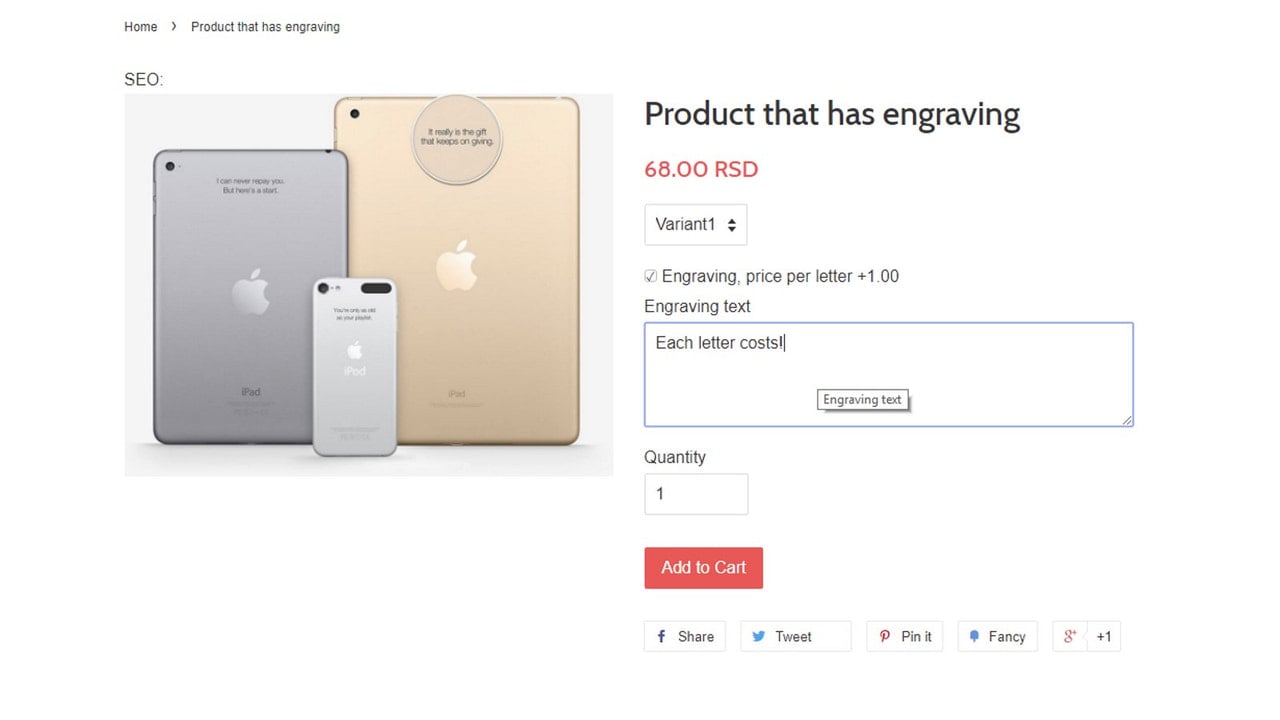The width and height of the screenshot is (1280, 720).
Task: Click the Fancy share button label
Action: click(x=1007, y=637)
